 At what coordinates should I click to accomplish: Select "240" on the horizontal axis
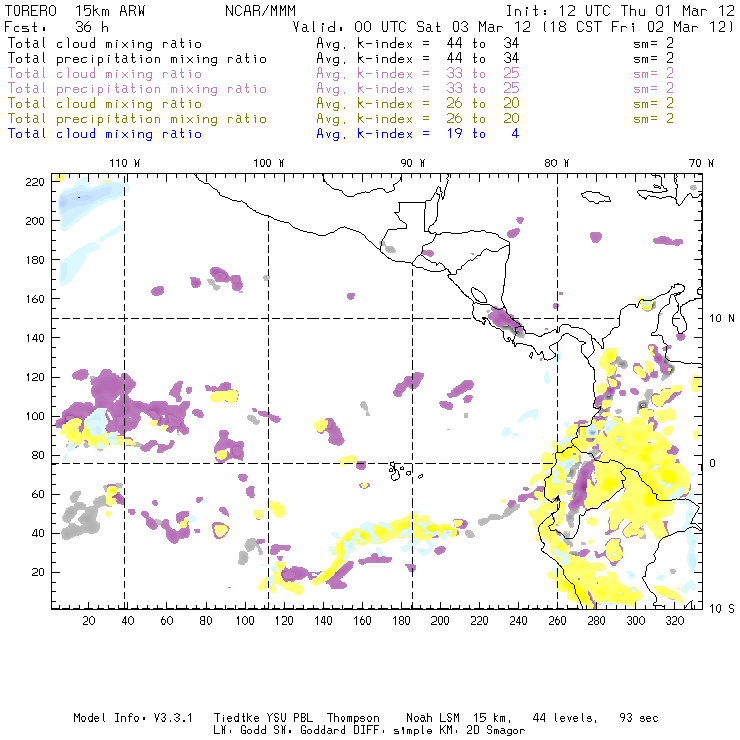pos(518,621)
